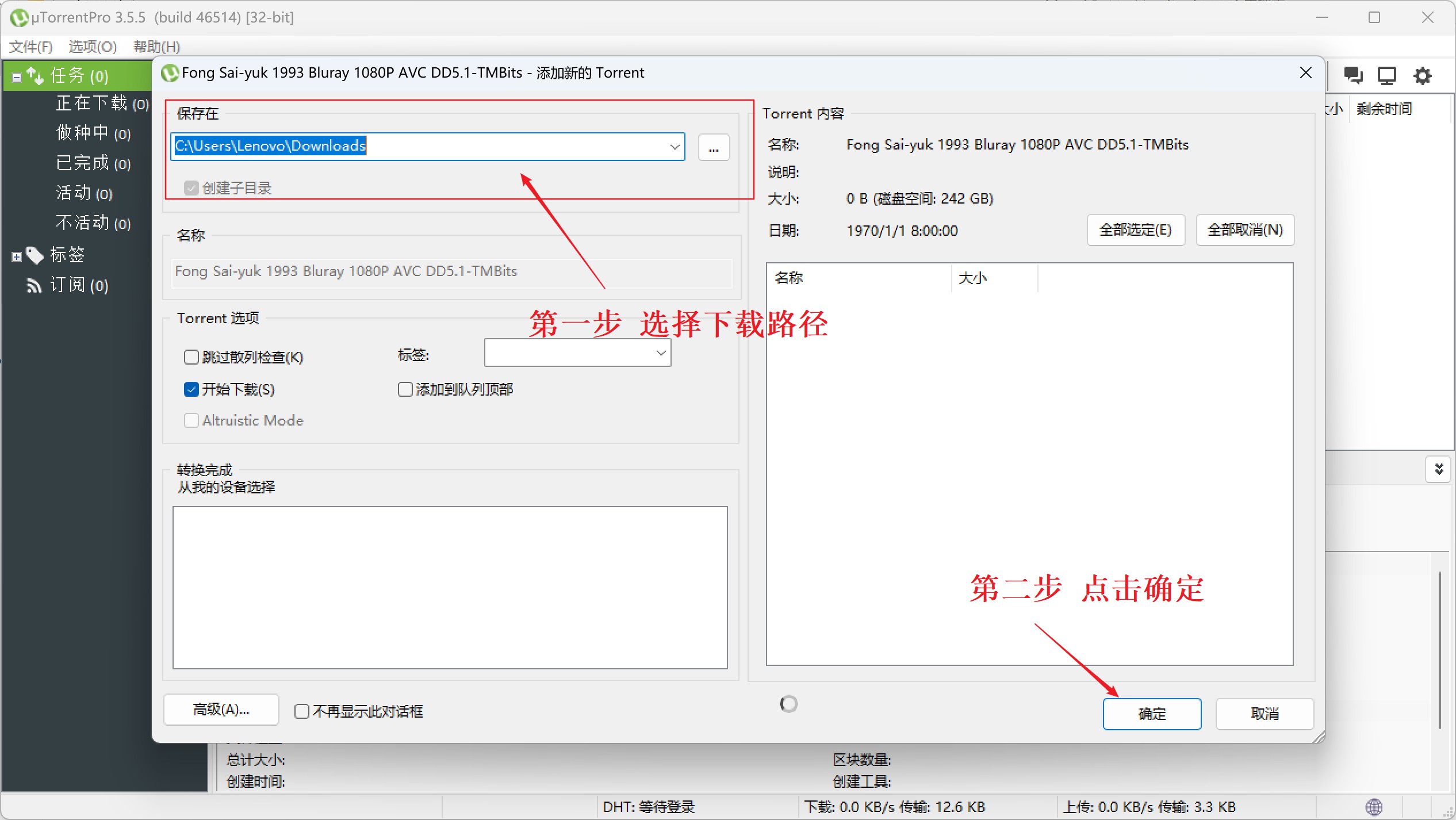The width and height of the screenshot is (1456, 820).
Task: Click the 标签 tag icon in sidebar
Action: [35, 255]
